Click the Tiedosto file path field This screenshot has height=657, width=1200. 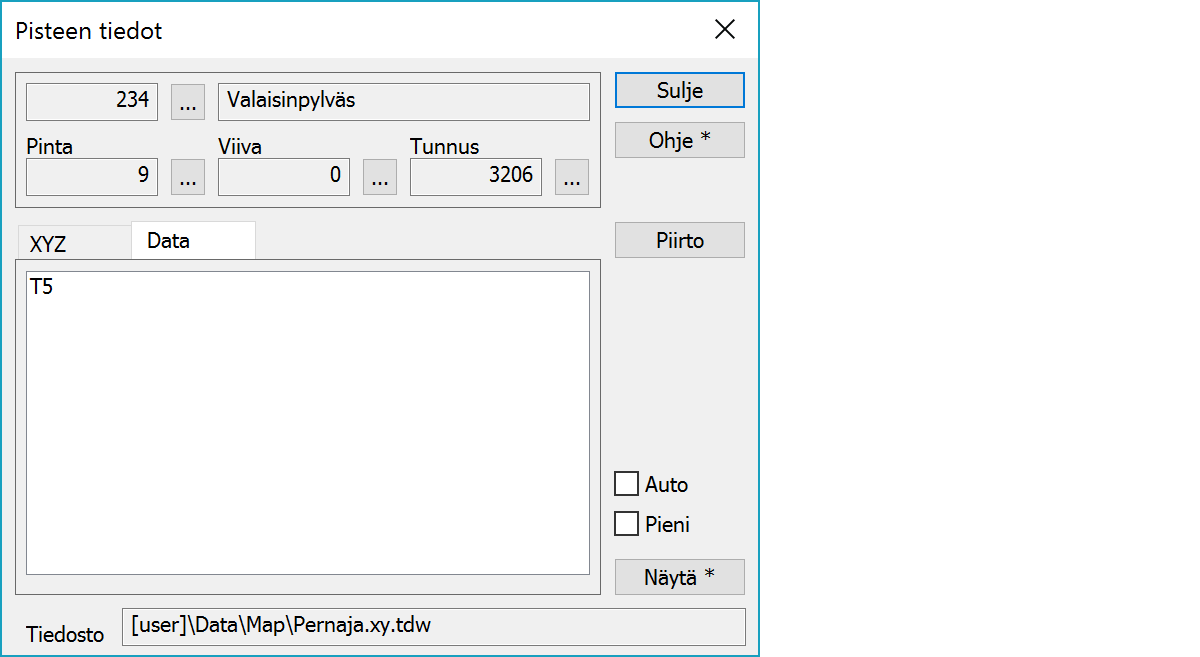point(433,627)
